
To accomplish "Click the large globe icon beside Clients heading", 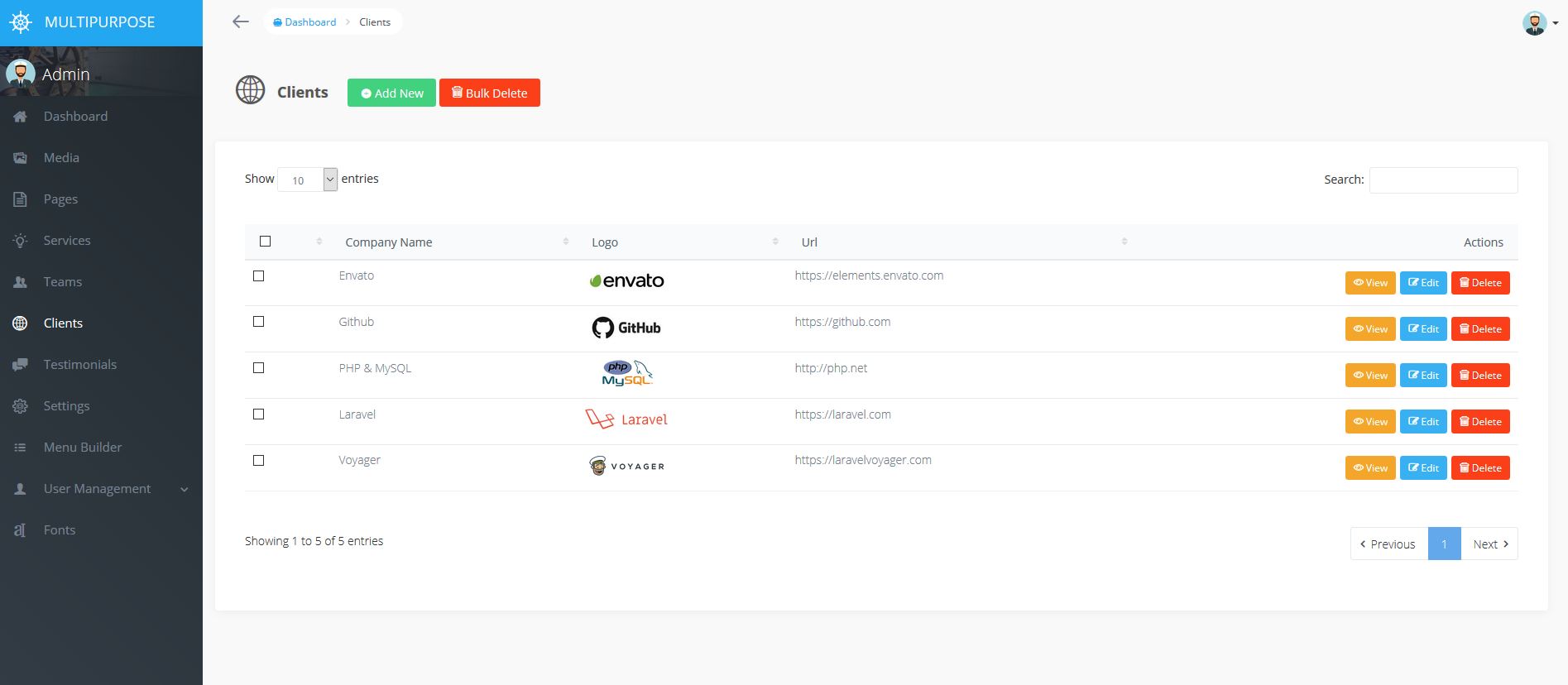I will 251,90.
